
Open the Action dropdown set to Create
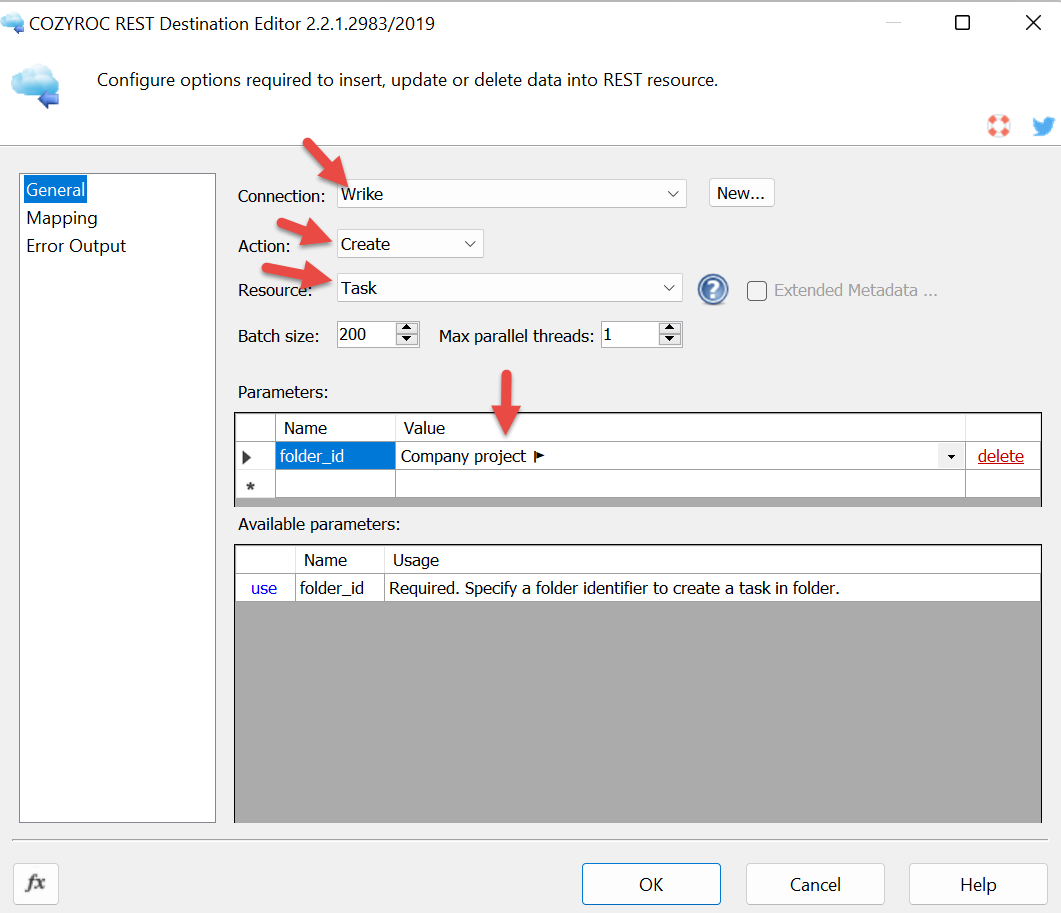[470, 244]
